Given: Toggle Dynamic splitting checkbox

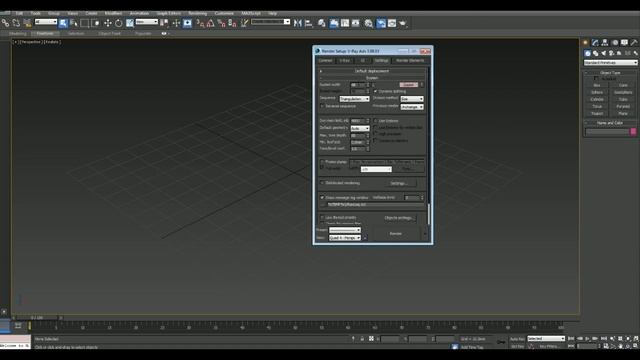Looking at the screenshot, I should coord(376,91).
